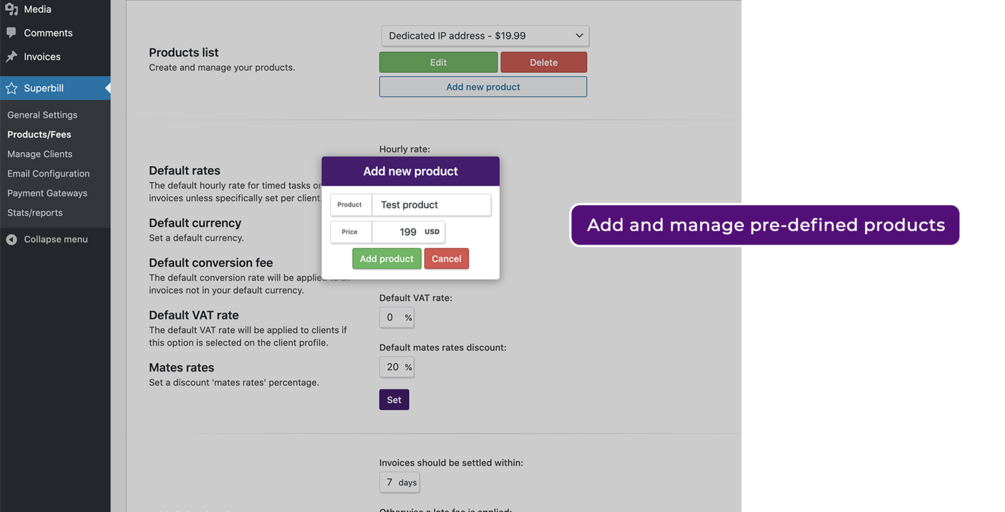The width and height of the screenshot is (1005, 512).
Task: Click the Default currency heading
Action: click(x=195, y=223)
